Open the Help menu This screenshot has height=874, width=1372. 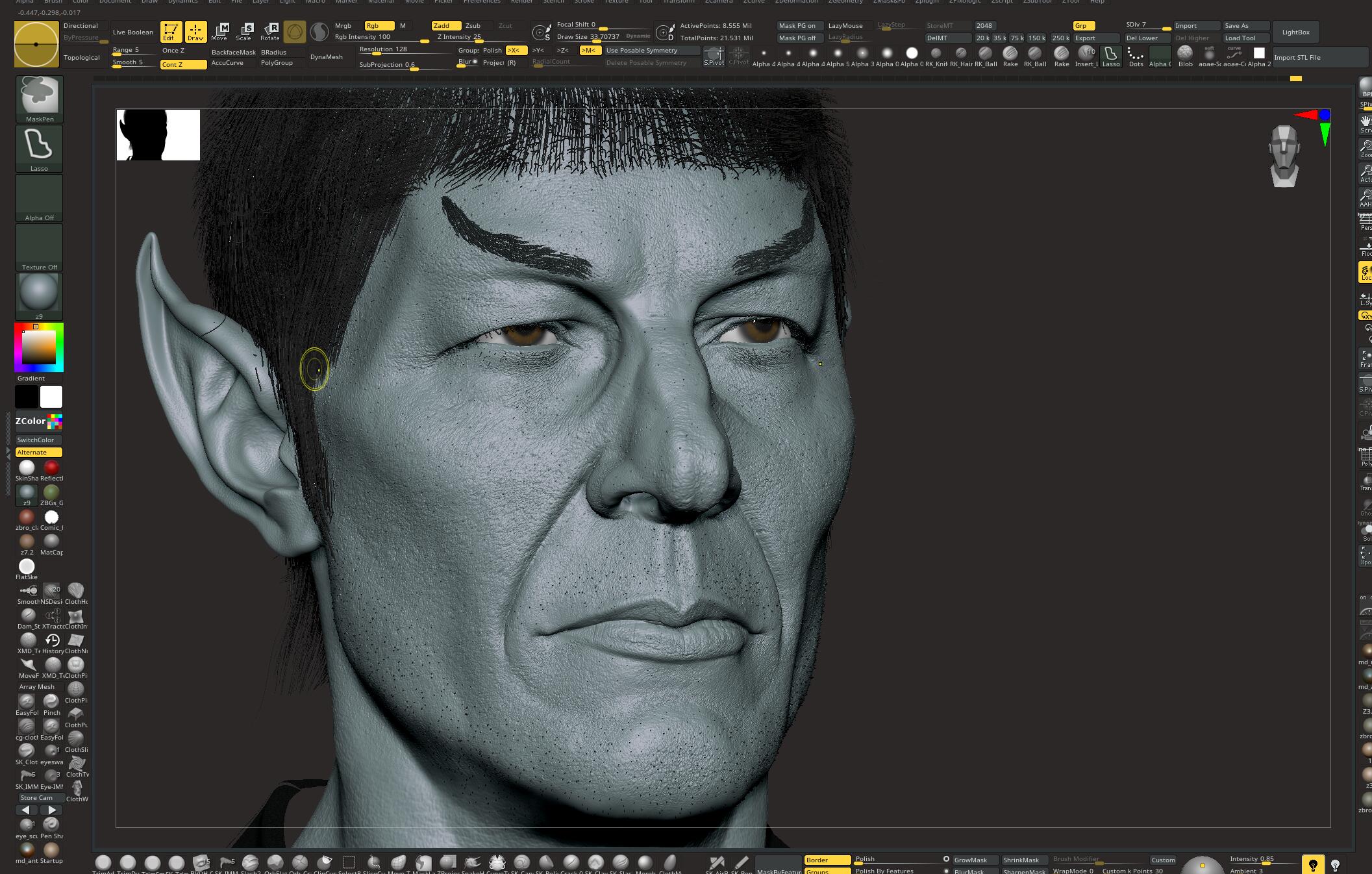pos(1097,2)
